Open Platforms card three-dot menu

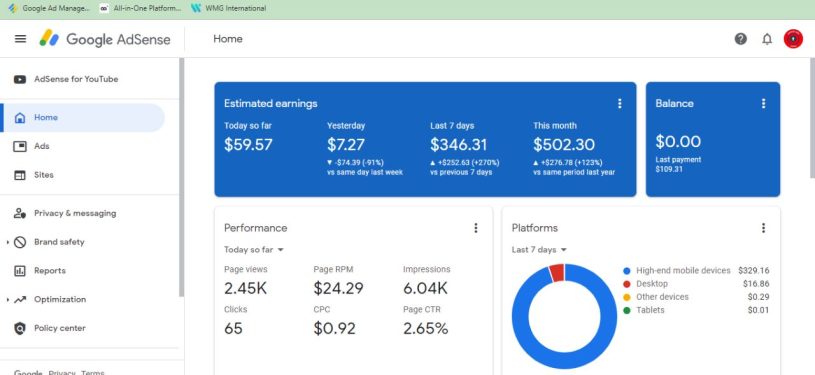764,228
